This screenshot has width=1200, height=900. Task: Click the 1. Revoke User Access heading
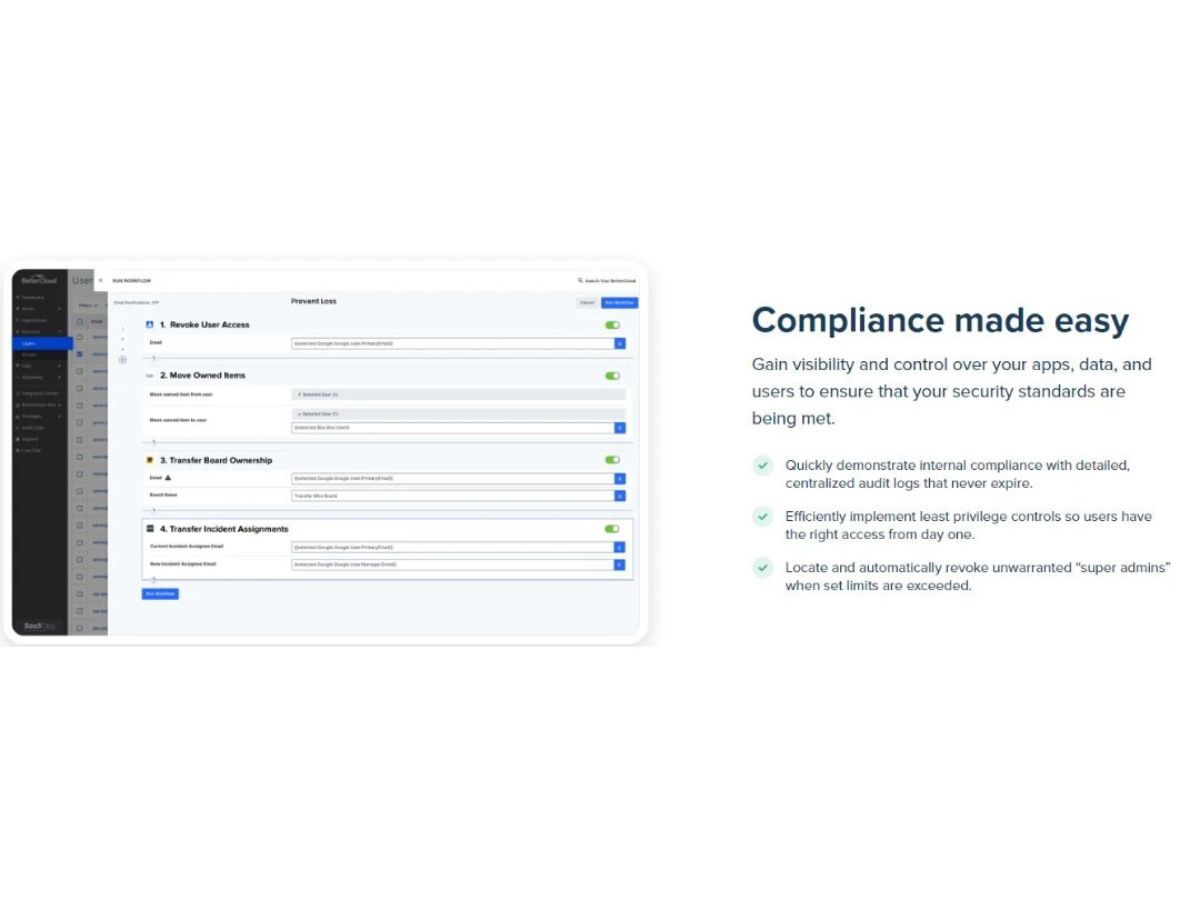(x=204, y=325)
